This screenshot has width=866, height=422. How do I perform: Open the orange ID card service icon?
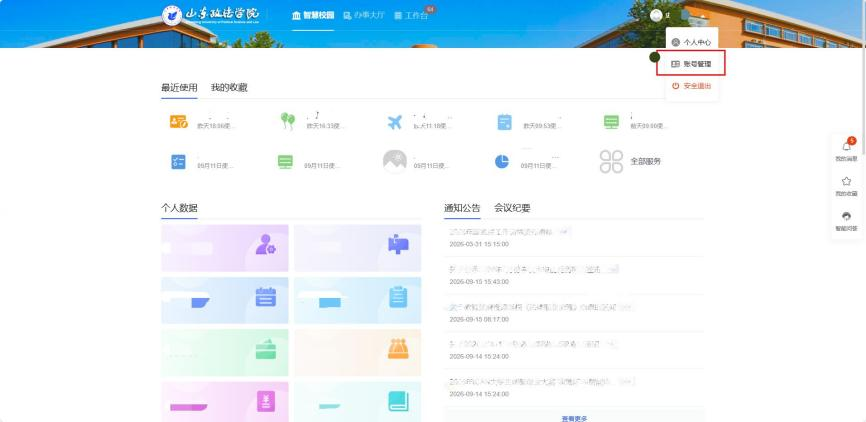coord(178,122)
